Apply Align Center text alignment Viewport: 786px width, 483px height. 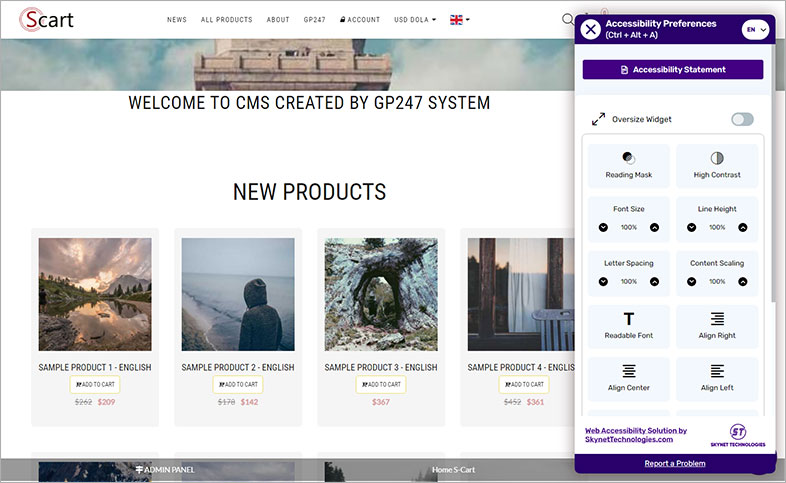pyautogui.click(x=628, y=378)
